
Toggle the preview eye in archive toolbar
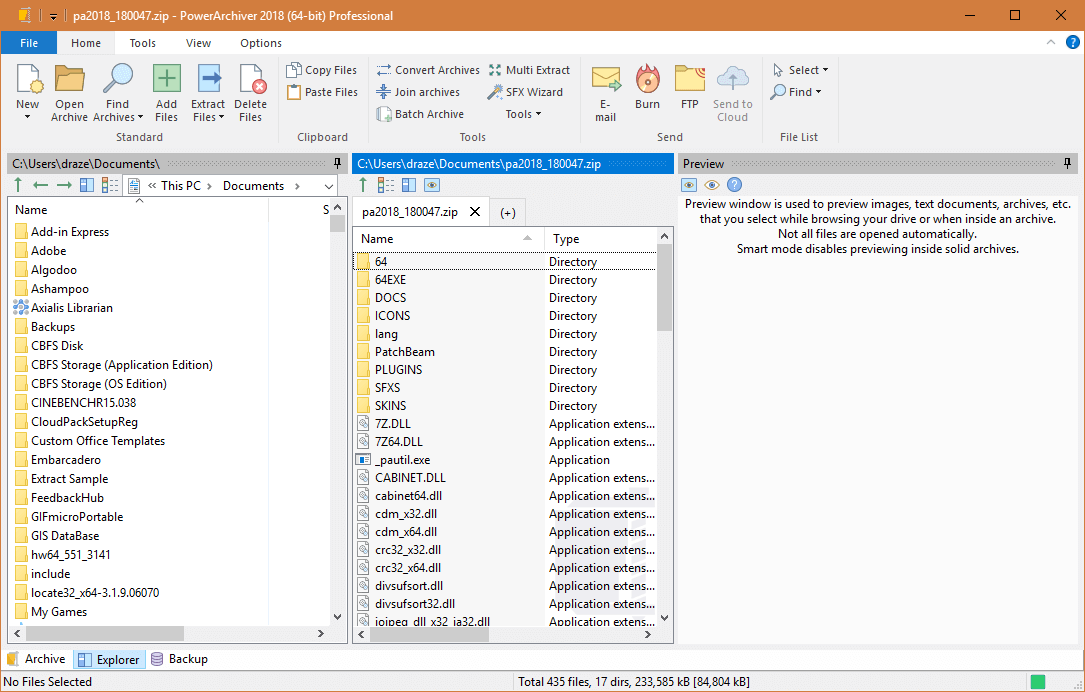point(431,185)
